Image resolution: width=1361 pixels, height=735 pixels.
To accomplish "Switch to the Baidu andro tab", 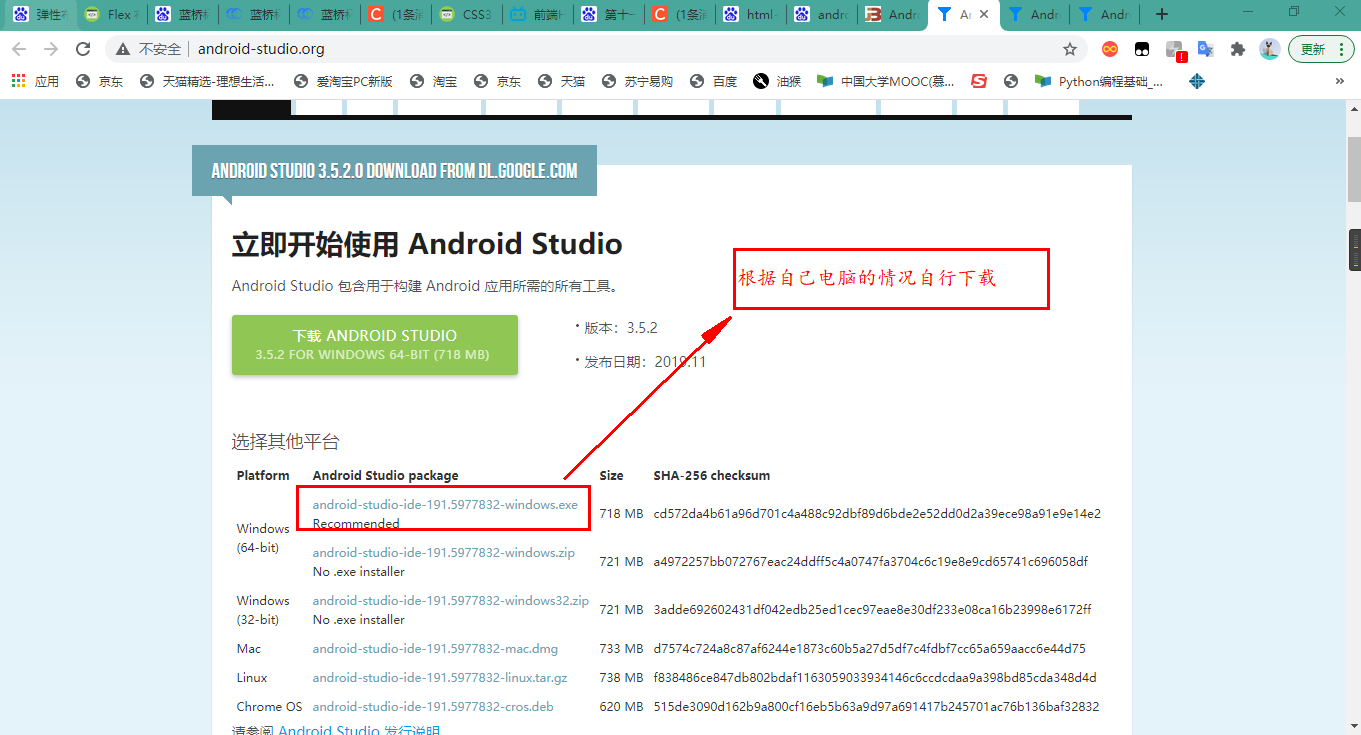I will point(822,15).
